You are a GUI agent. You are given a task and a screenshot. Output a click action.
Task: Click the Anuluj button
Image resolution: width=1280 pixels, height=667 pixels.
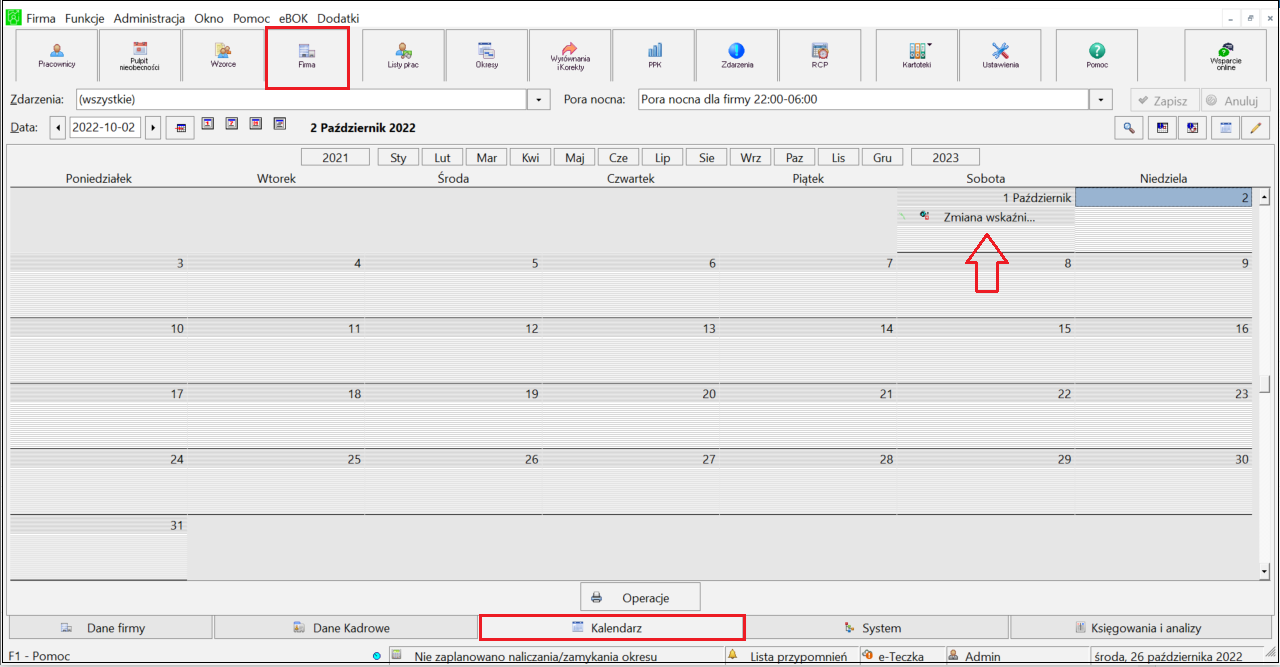point(1236,100)
